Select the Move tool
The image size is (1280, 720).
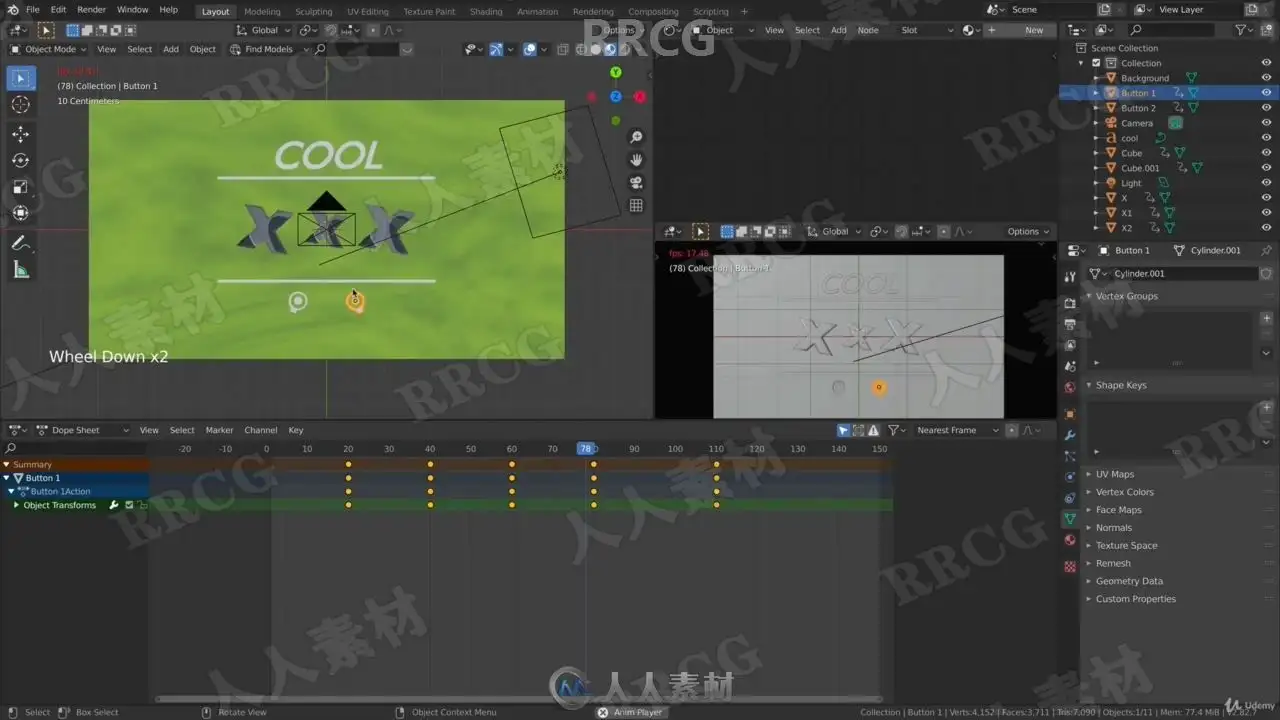(21, 134)
